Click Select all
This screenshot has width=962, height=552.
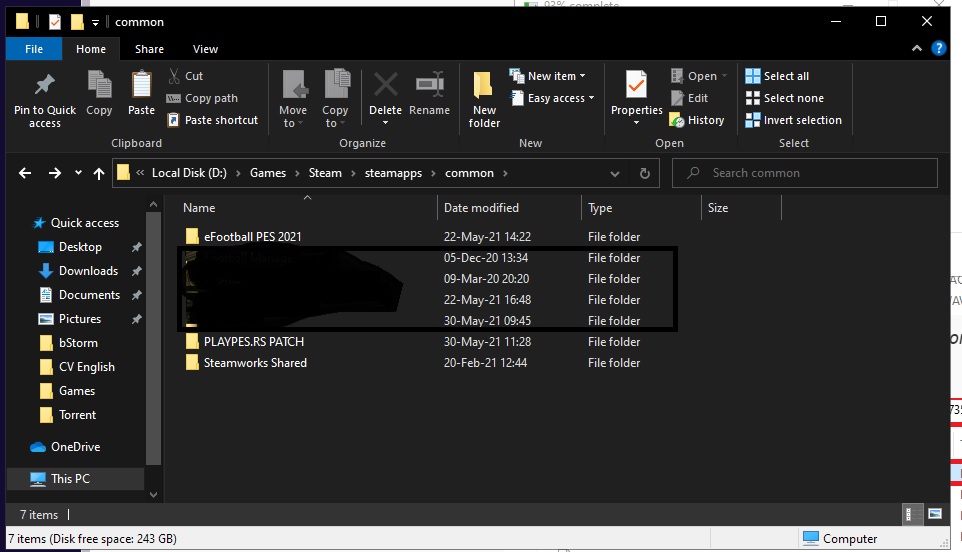(777, 76)
